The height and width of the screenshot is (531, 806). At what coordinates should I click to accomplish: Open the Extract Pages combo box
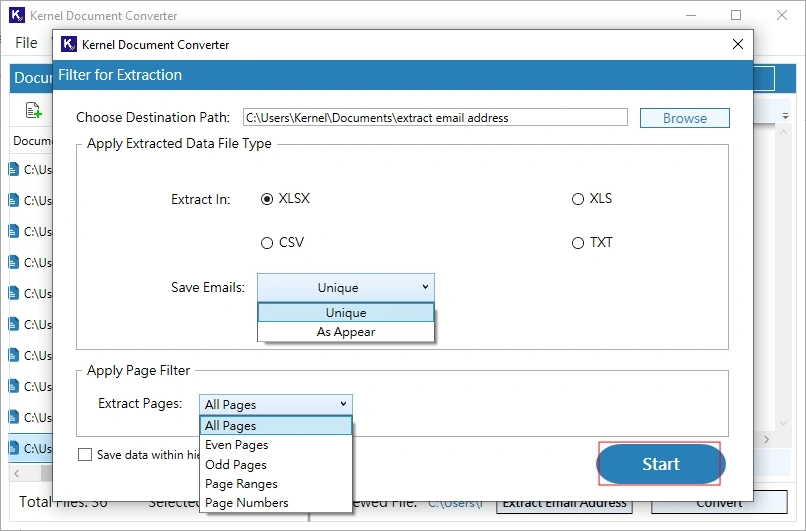click(x=276, y=405)
